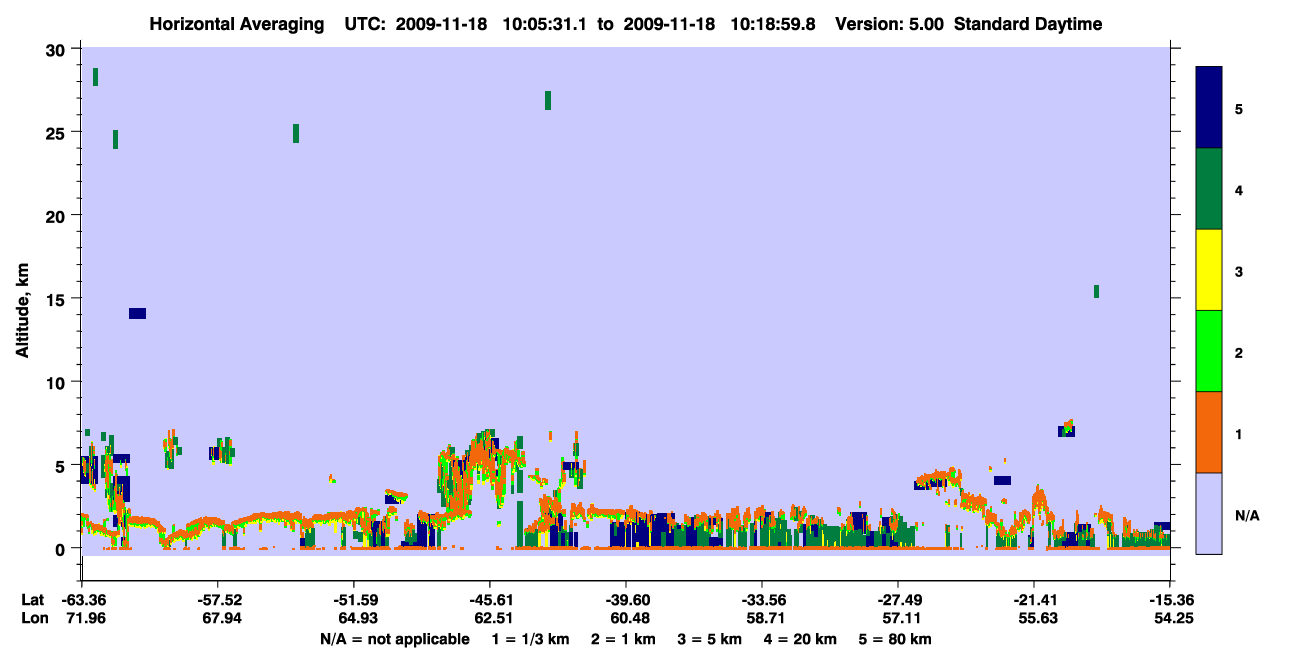Click the "Lon" row label
The height and width of the screenshot is (667, 1300).
(x=33, y=618)
